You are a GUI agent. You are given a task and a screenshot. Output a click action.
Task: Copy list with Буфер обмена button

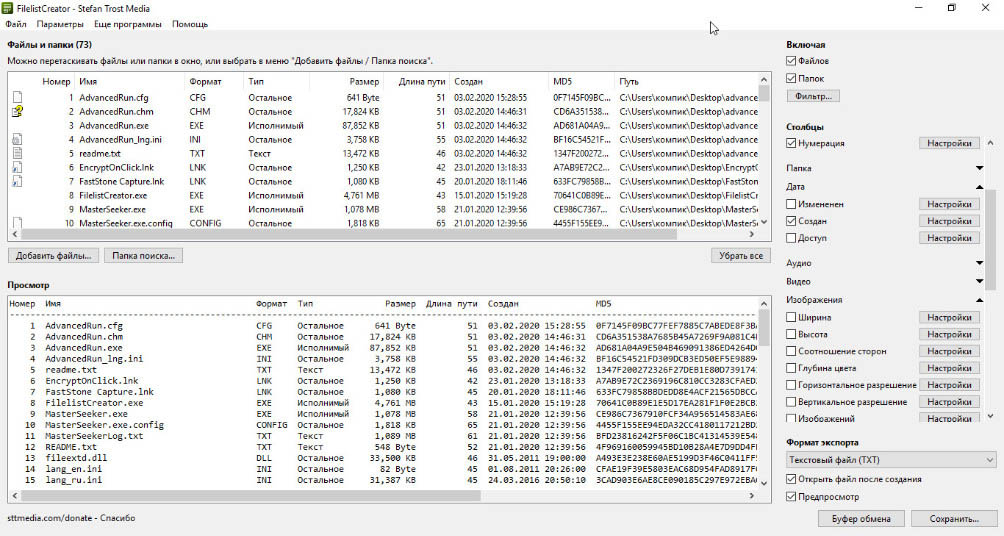(861, 519)
